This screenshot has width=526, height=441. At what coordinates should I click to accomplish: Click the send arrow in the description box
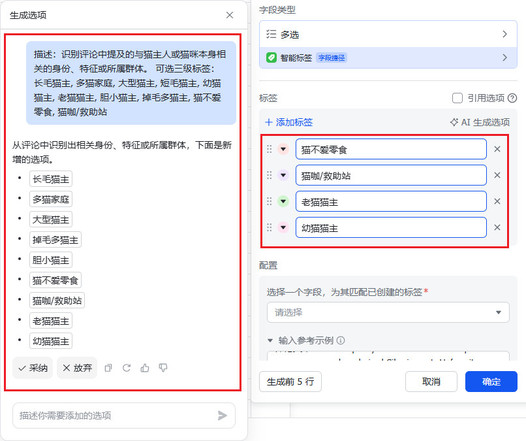tap(222, 416)
